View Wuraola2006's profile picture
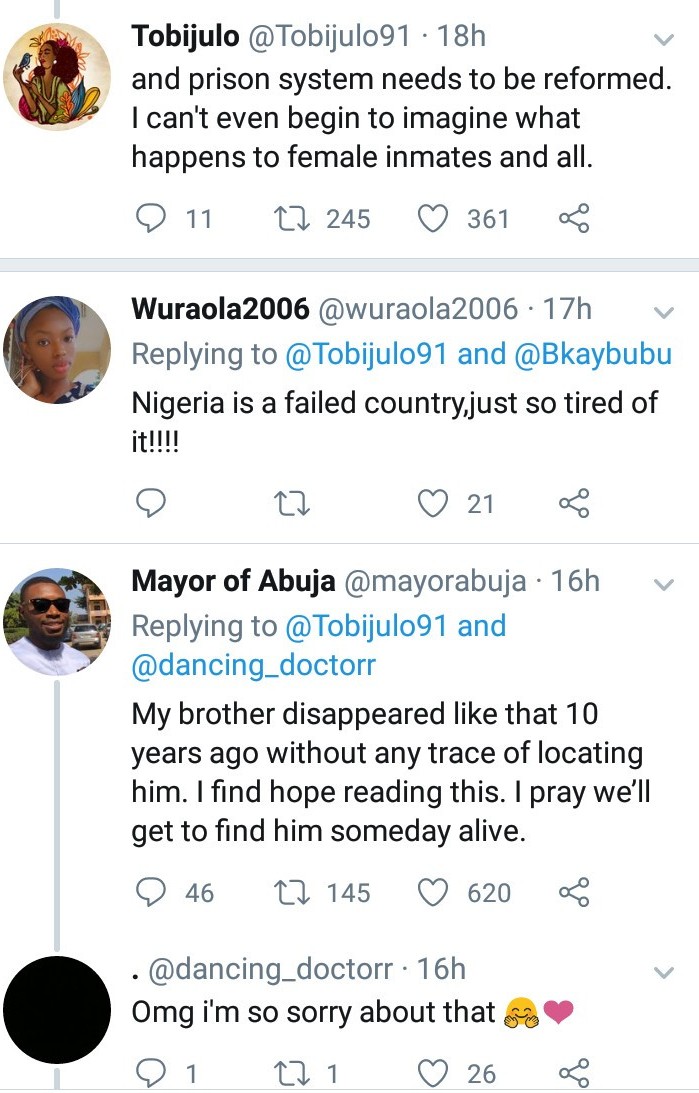 point(57,349)
